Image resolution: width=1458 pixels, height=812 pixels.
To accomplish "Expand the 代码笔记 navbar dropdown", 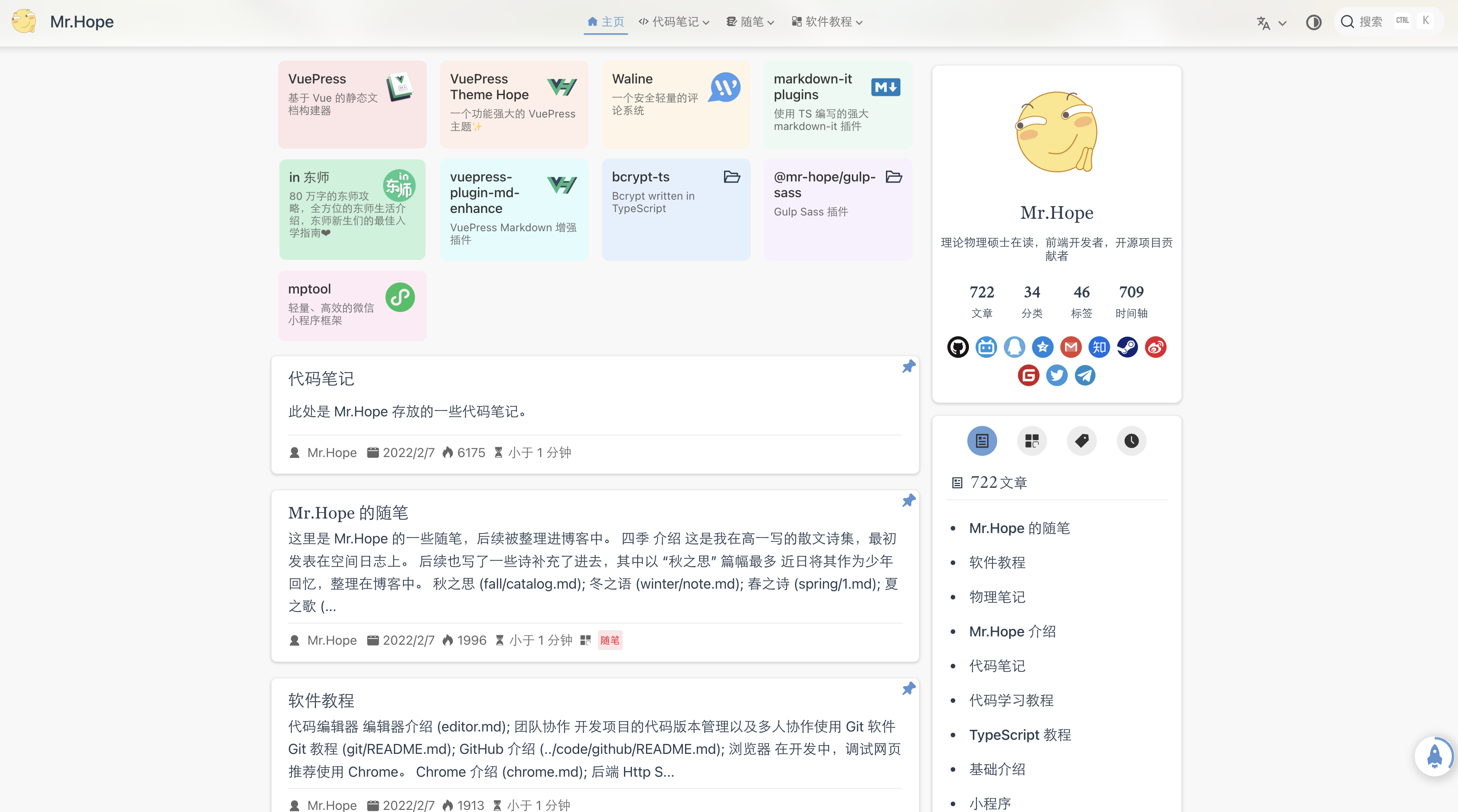I will pyautogui.click(x=673, y=22).
